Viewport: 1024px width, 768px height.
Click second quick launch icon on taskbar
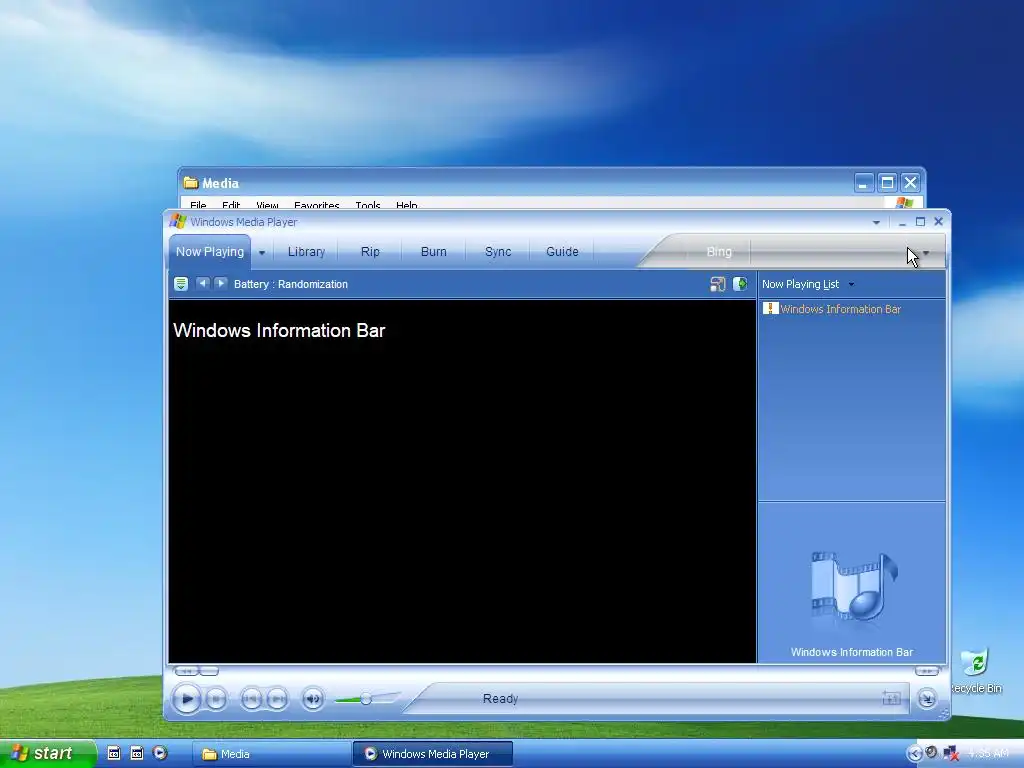coord(136,754)
